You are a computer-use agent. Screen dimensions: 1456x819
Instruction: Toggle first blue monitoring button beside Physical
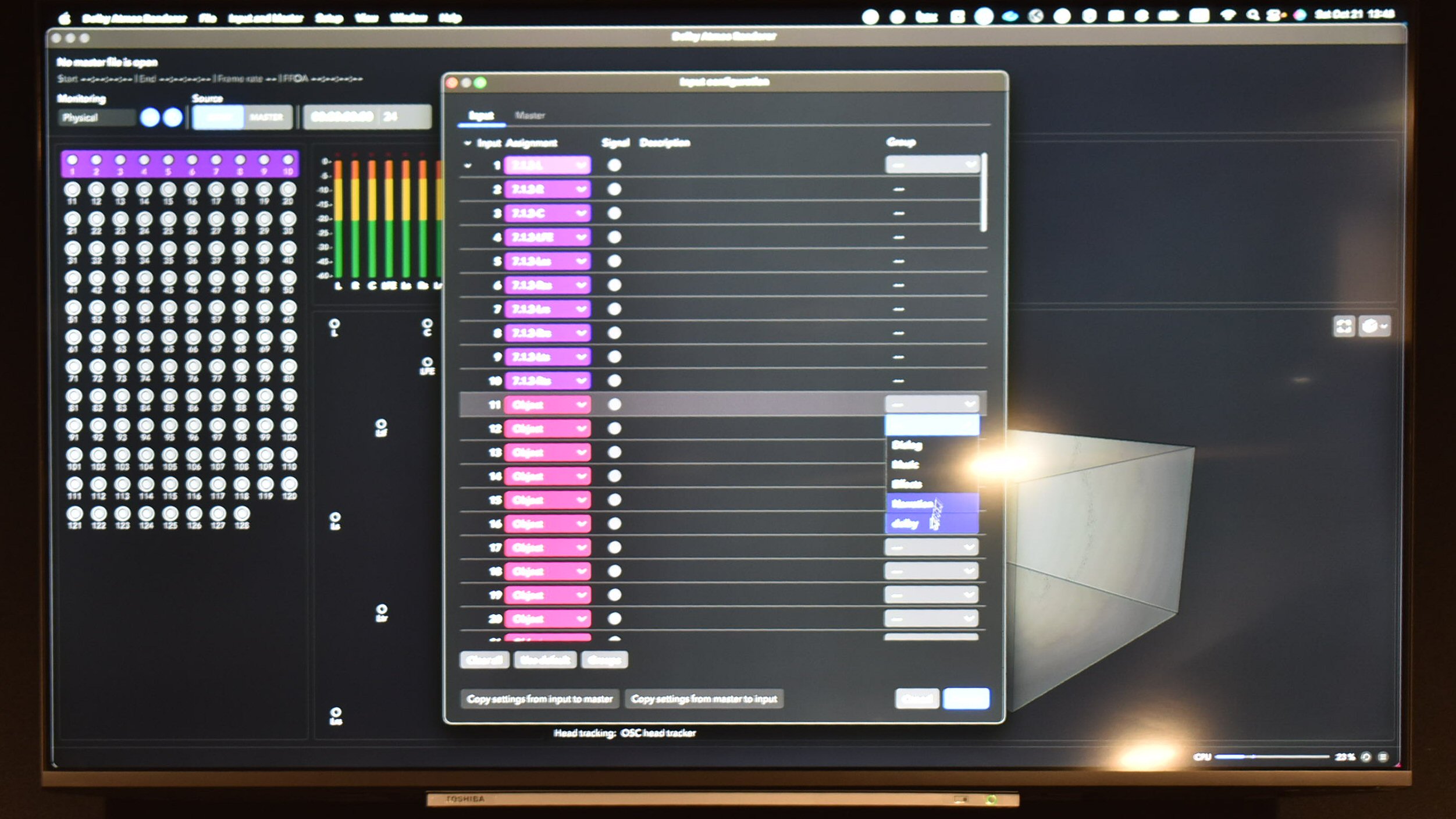(150, 117)
